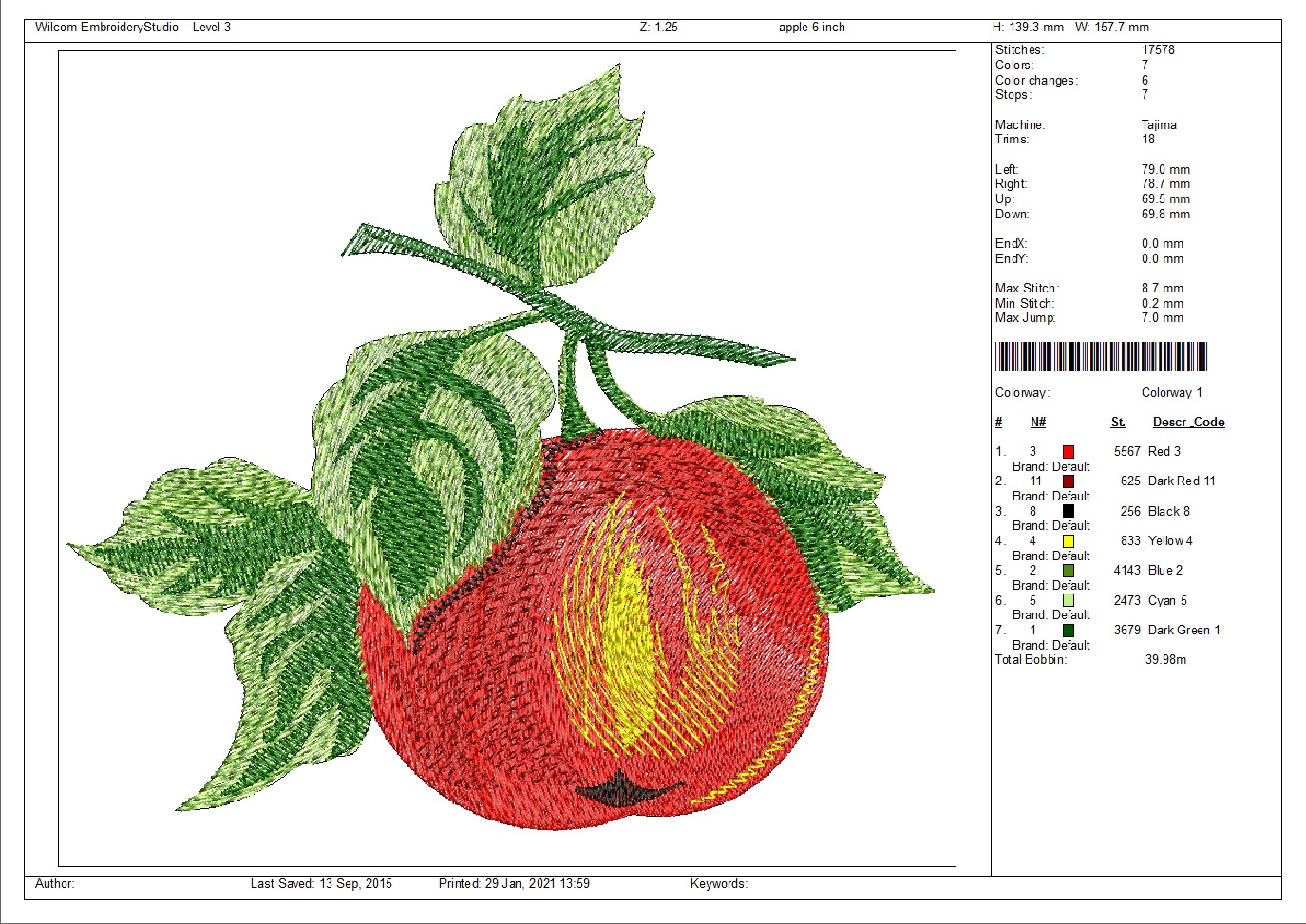The height and width of the screenshot is (924, 1306).
Task: Click the 'St.' column header
Action: [x=1118, y=423]
